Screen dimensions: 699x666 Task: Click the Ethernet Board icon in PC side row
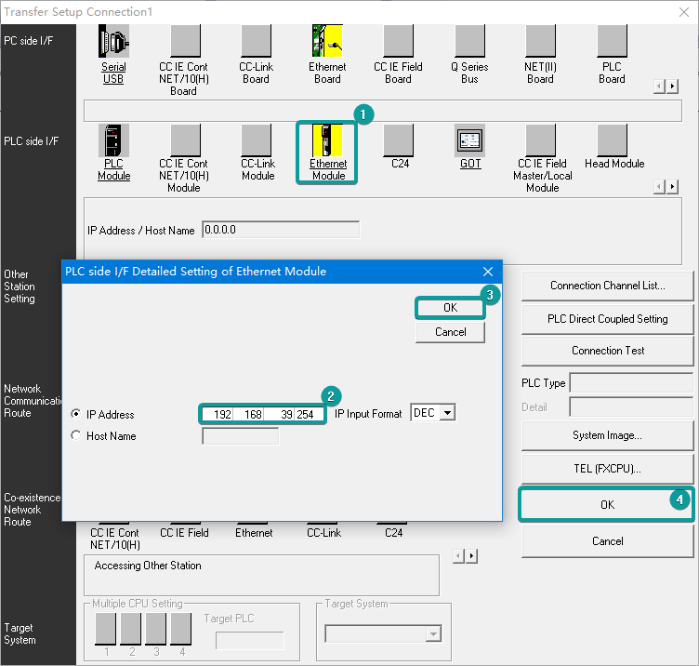327,41
